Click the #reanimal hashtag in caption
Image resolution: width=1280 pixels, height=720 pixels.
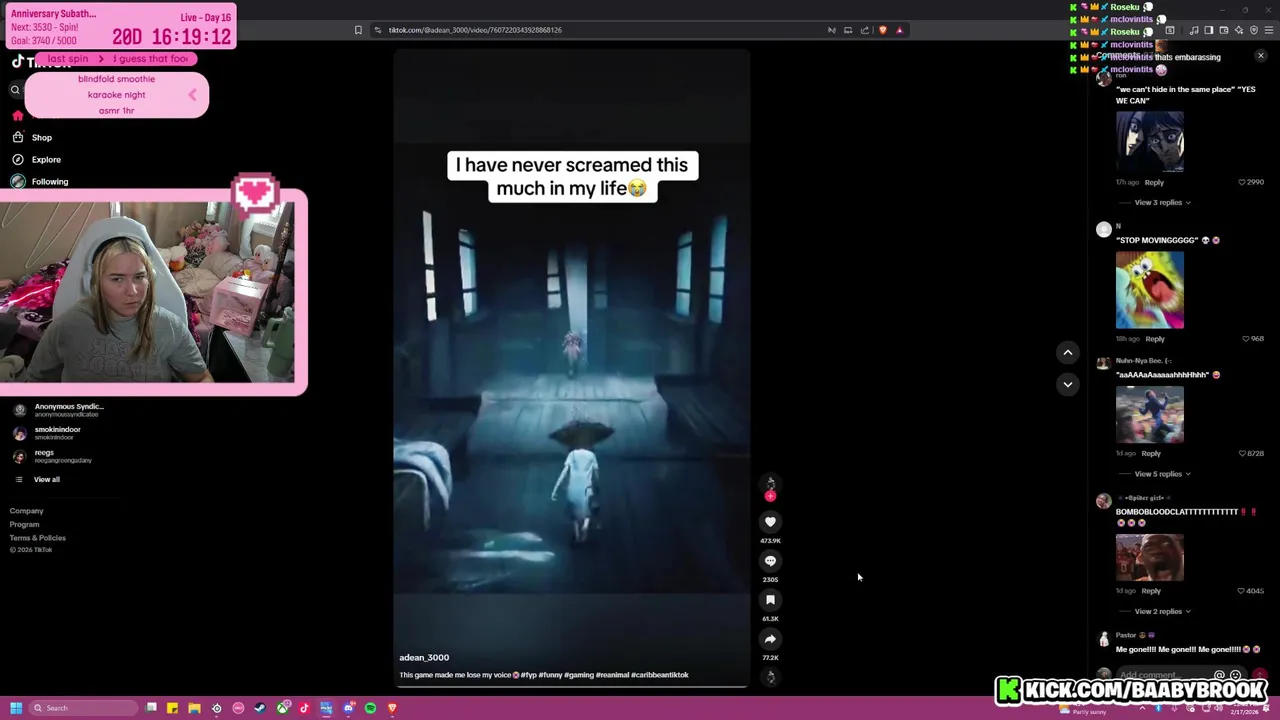(x=612, y=675)
